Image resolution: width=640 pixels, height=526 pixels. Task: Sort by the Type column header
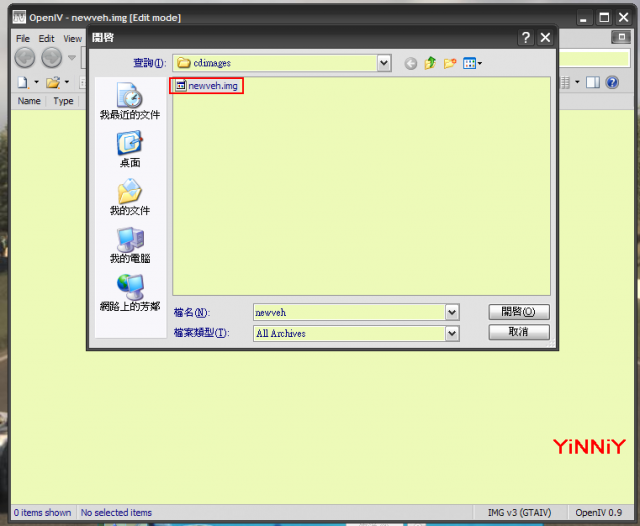click(63, 101)
